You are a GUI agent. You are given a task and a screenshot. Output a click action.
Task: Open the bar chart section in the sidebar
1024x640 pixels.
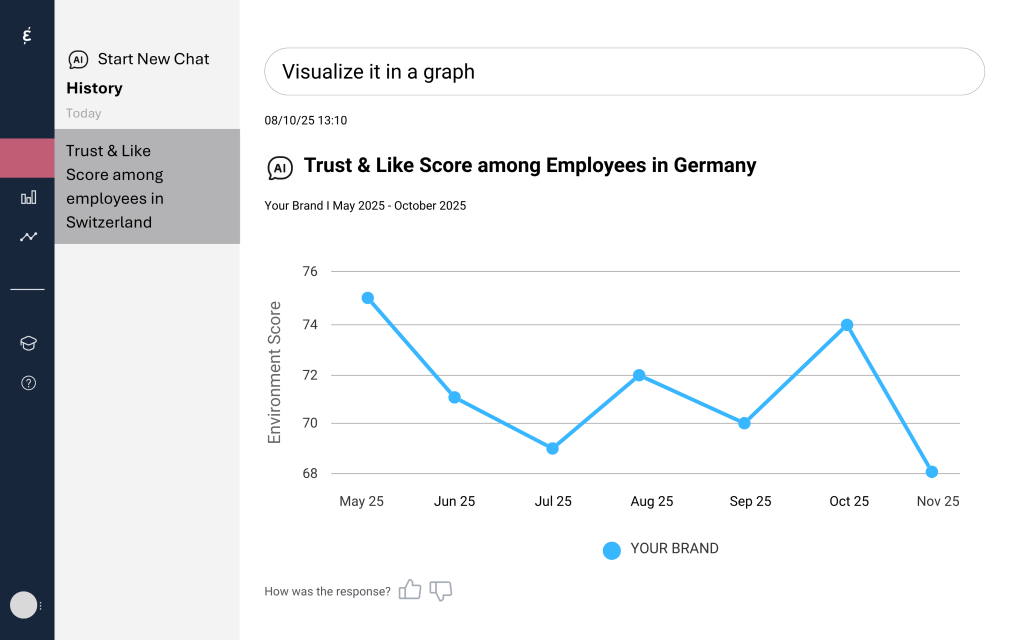(x=28, y=198)
